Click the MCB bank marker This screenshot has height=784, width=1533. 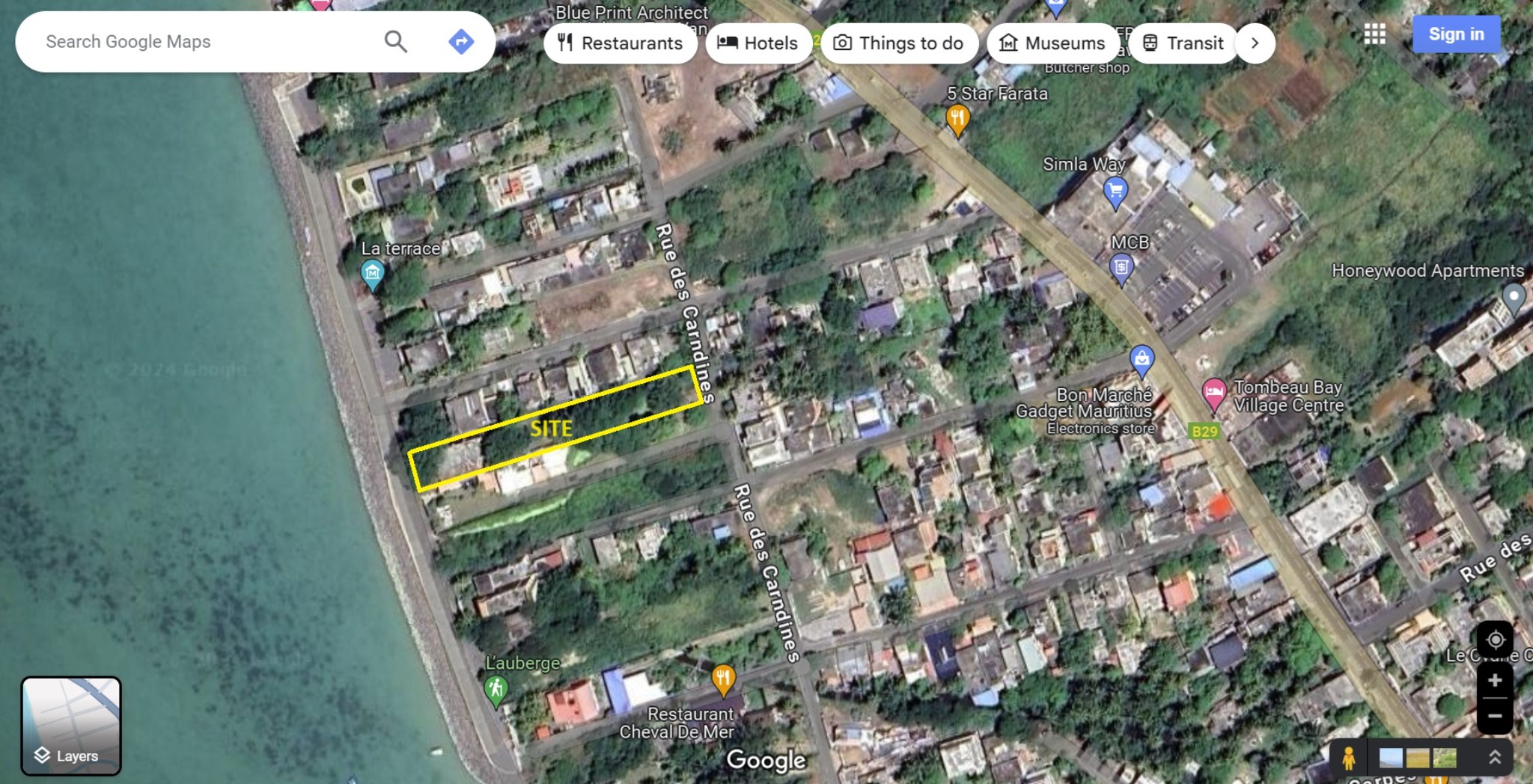(1121, 269)
